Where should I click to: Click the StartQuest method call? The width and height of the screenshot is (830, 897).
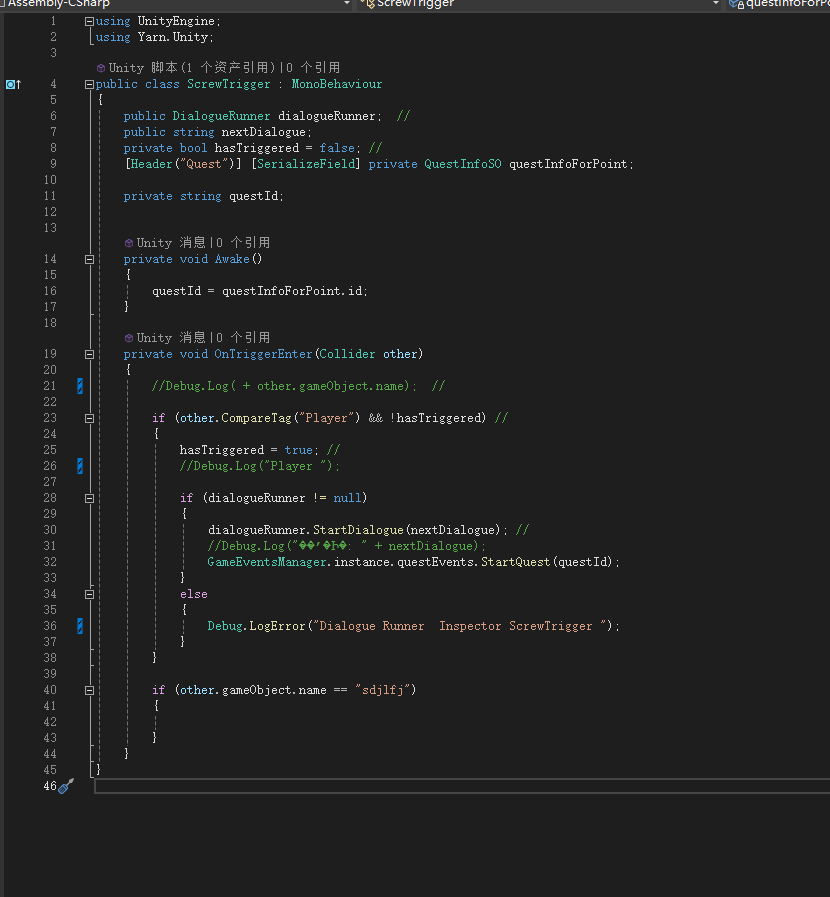point(515,562)
